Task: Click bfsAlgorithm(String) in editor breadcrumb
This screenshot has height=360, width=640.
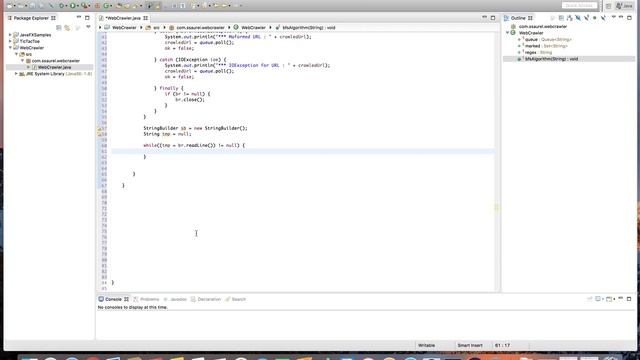Action: click(305, 27)
